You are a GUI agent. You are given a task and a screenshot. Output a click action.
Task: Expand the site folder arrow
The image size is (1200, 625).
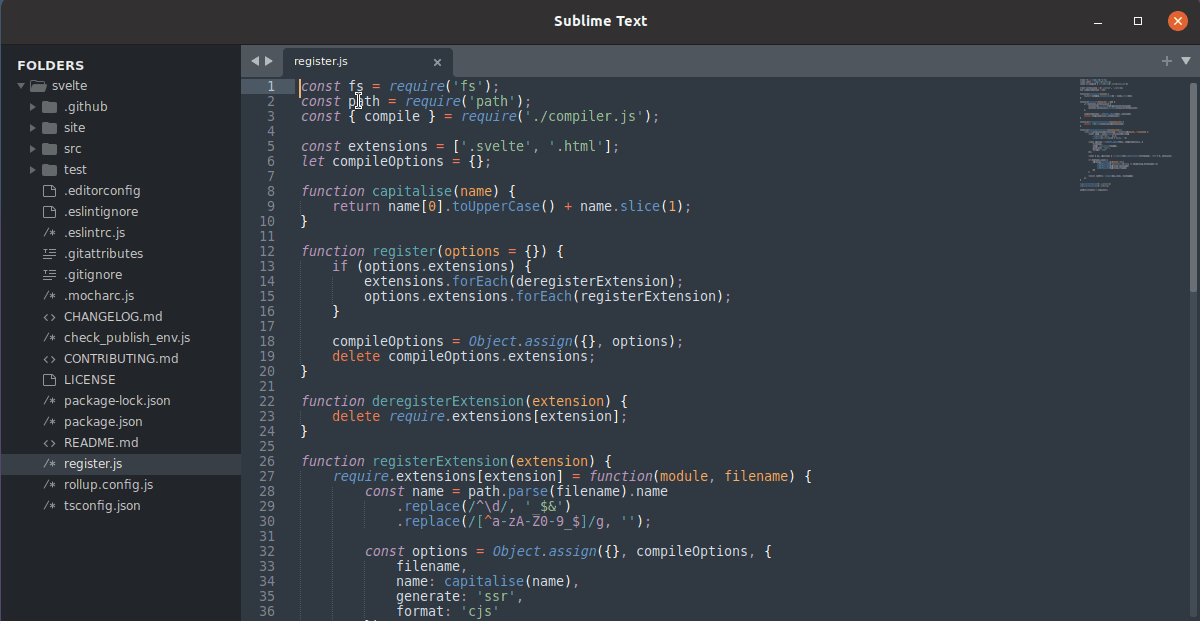point(33,128)
